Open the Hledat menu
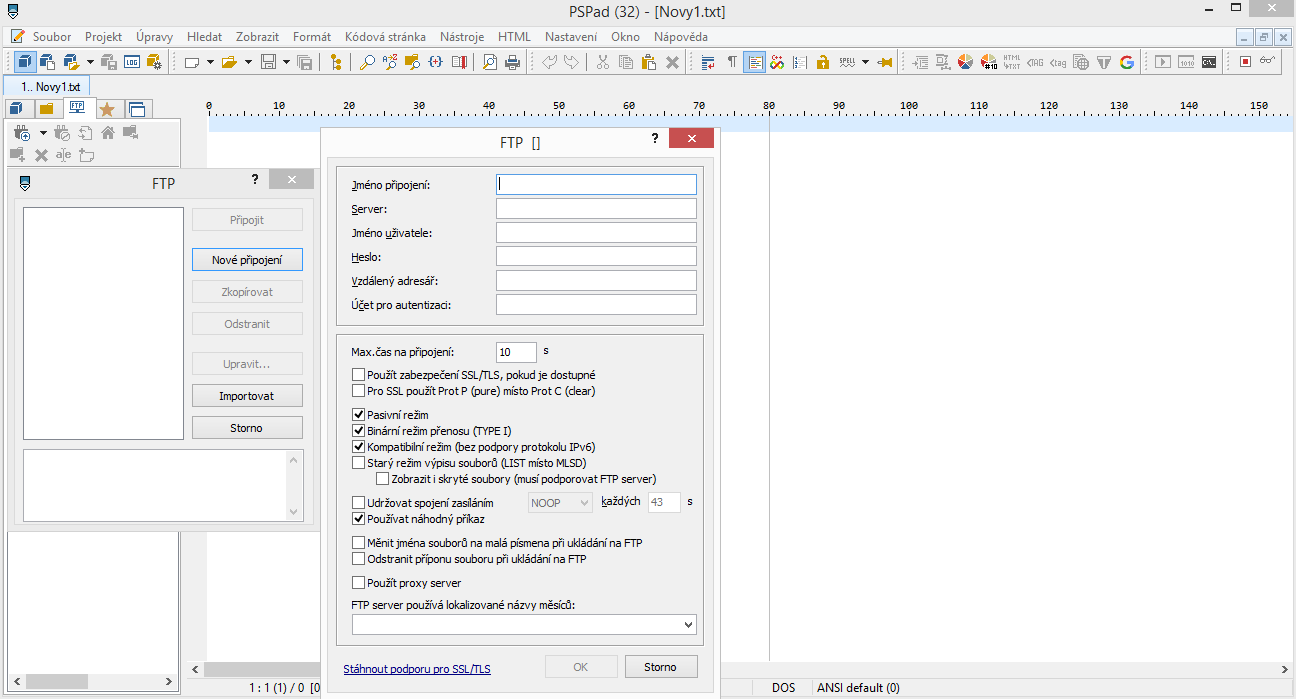 (205, 37)
